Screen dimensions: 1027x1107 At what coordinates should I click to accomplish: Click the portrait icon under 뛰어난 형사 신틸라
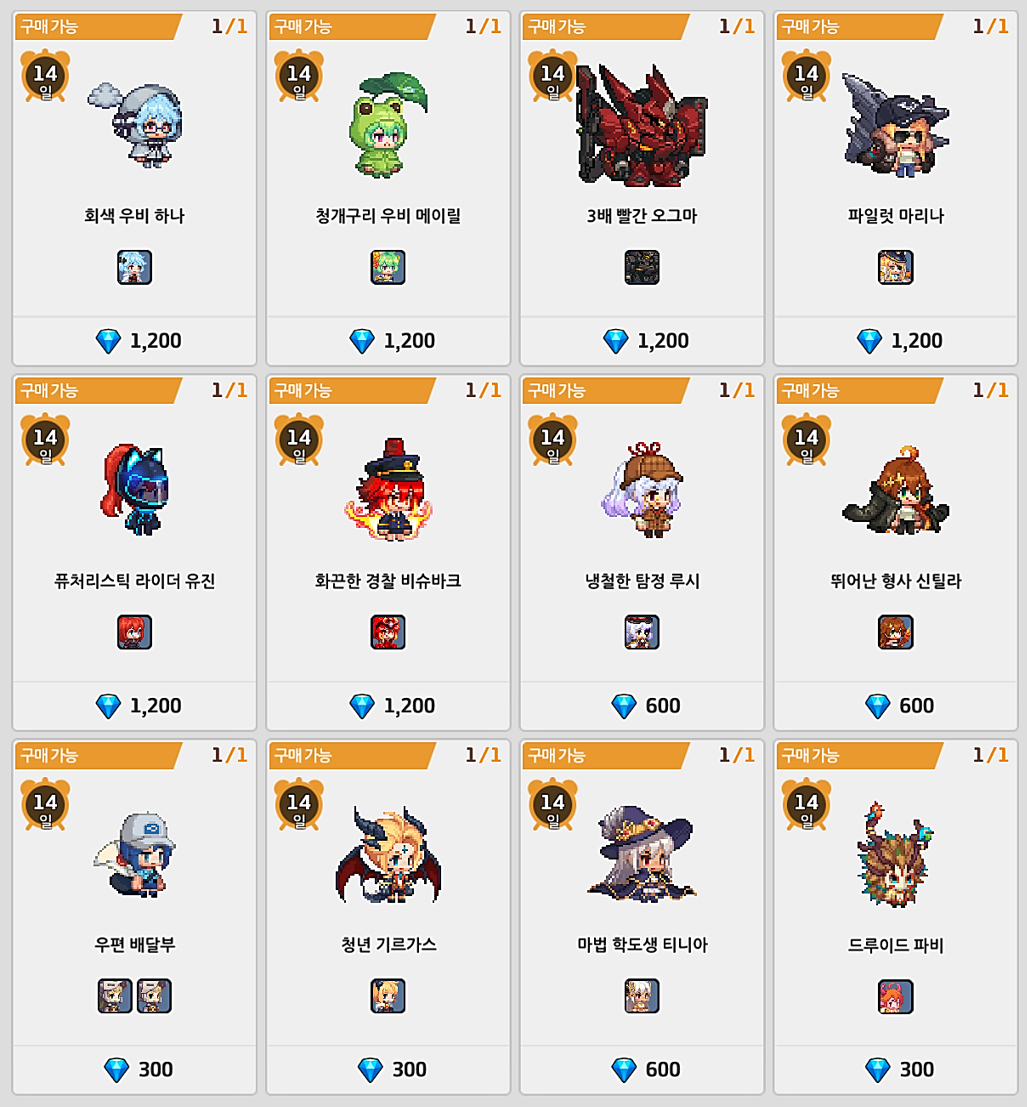click(895, 632)
